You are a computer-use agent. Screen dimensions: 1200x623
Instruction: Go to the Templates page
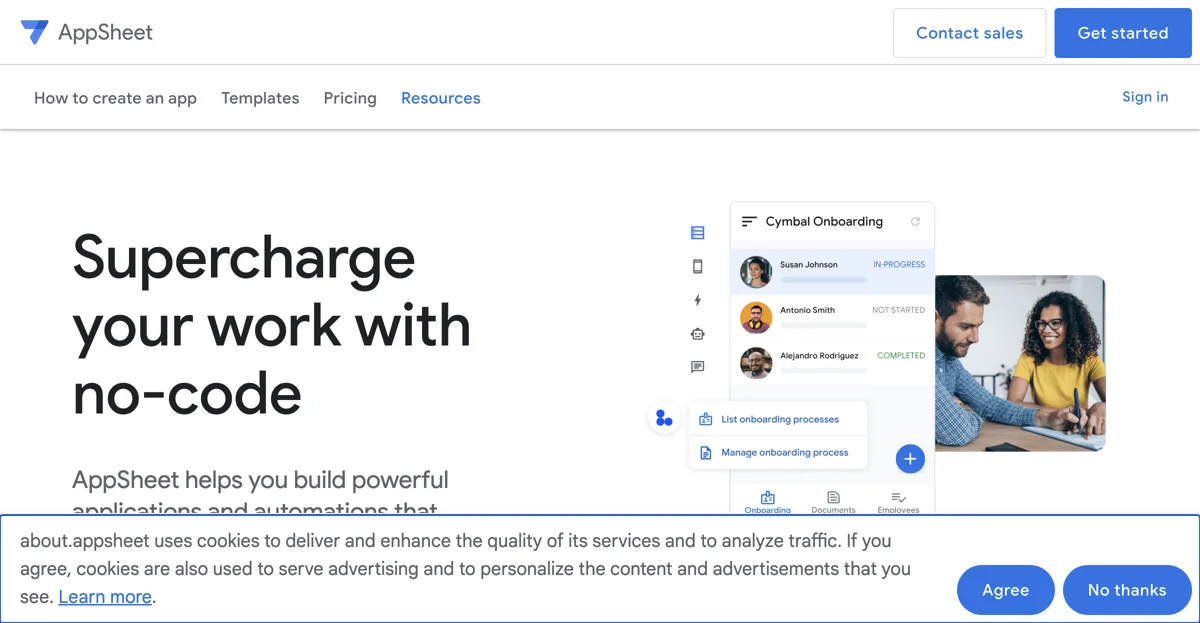coord(260,98)
